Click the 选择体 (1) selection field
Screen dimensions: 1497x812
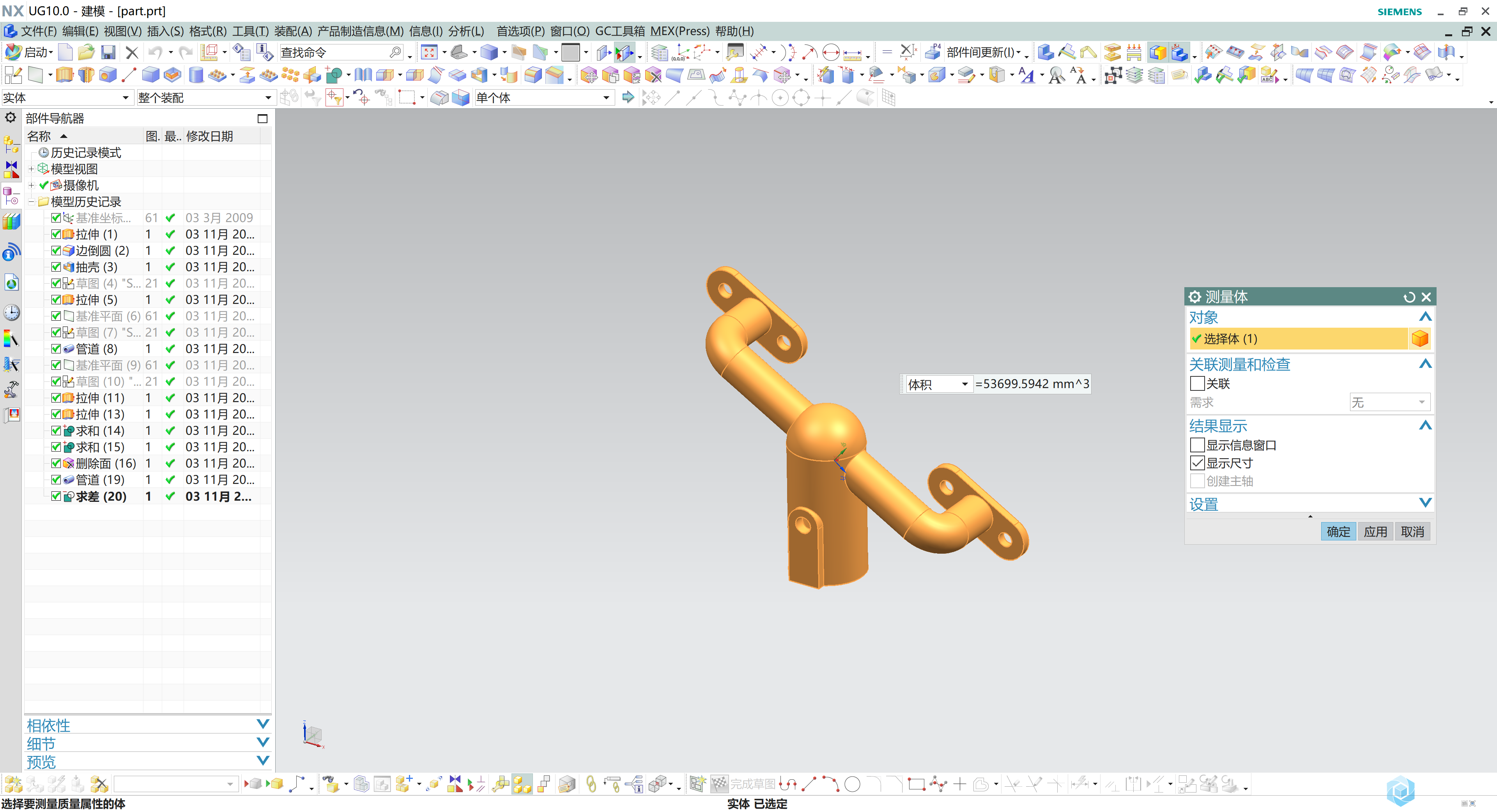click(1298, 339)
